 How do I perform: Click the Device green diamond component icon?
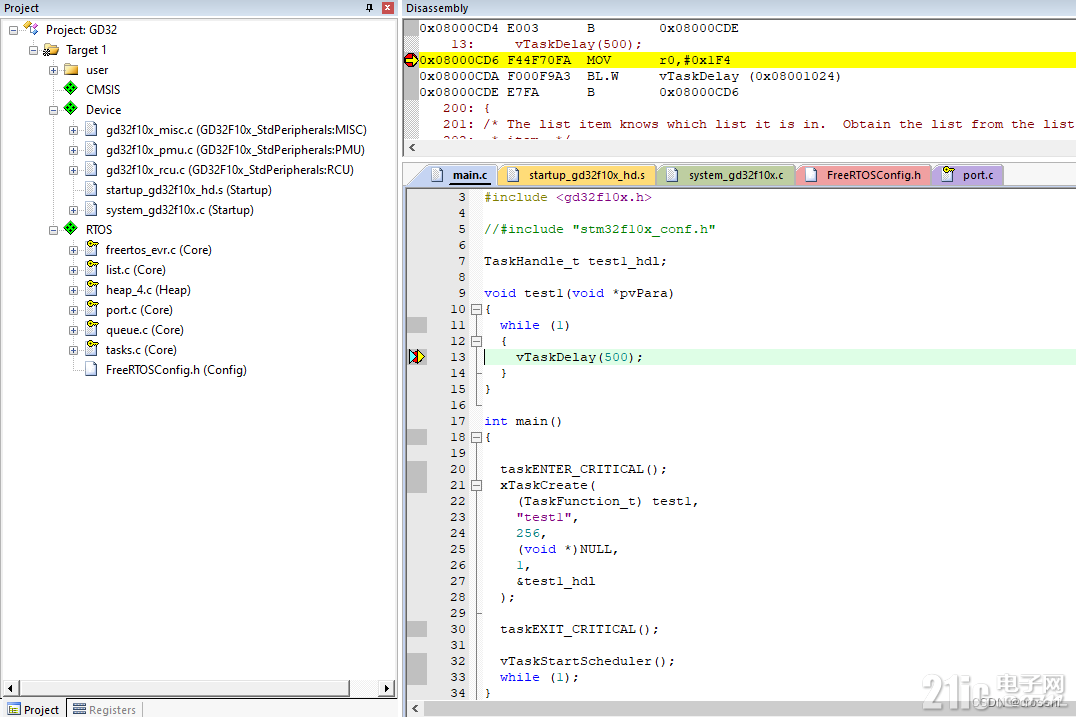pos(71,108)
